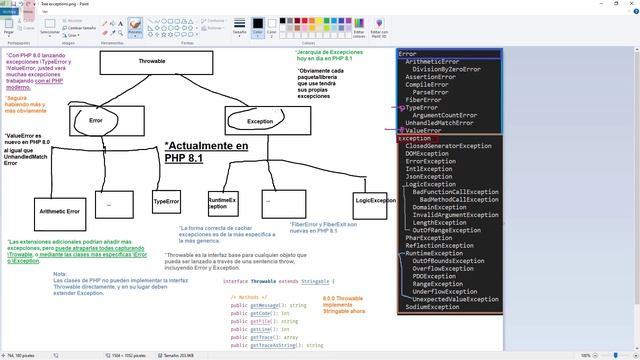Switch to the Inicio ribbon tab
This screenshot has height=360, width=640.
[28, 12]
